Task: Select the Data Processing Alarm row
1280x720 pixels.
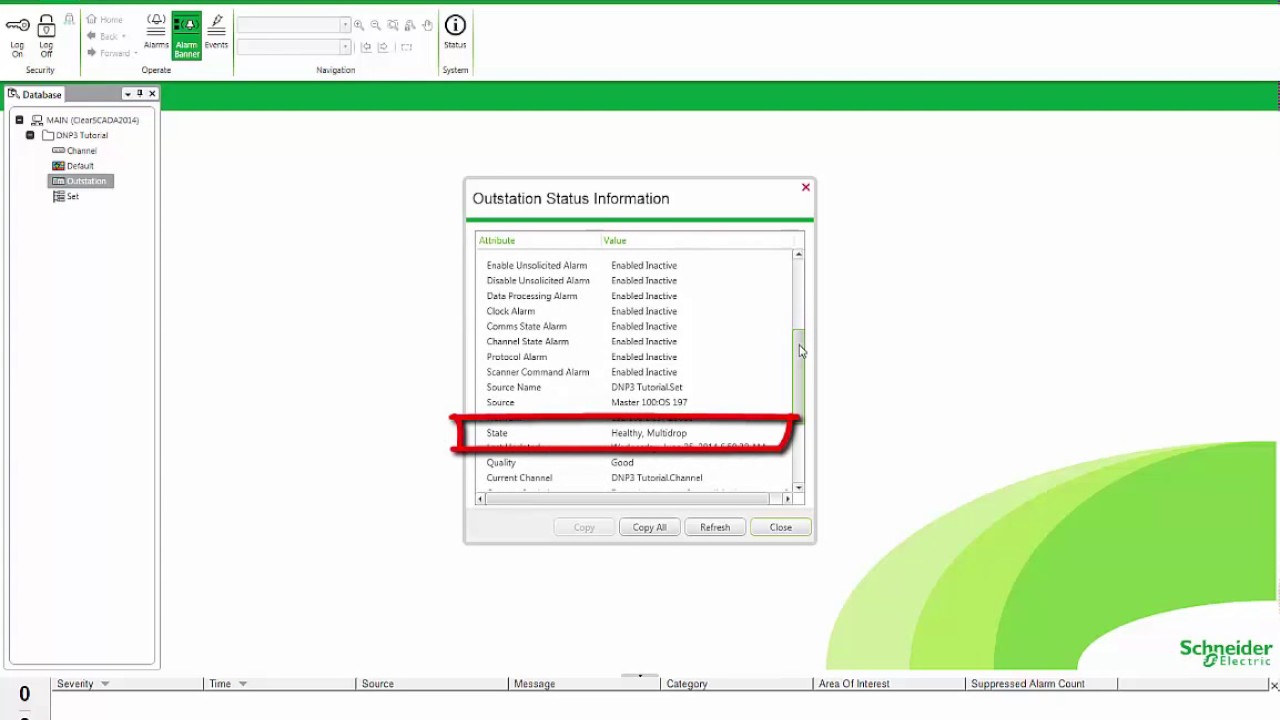Action: 634,296
